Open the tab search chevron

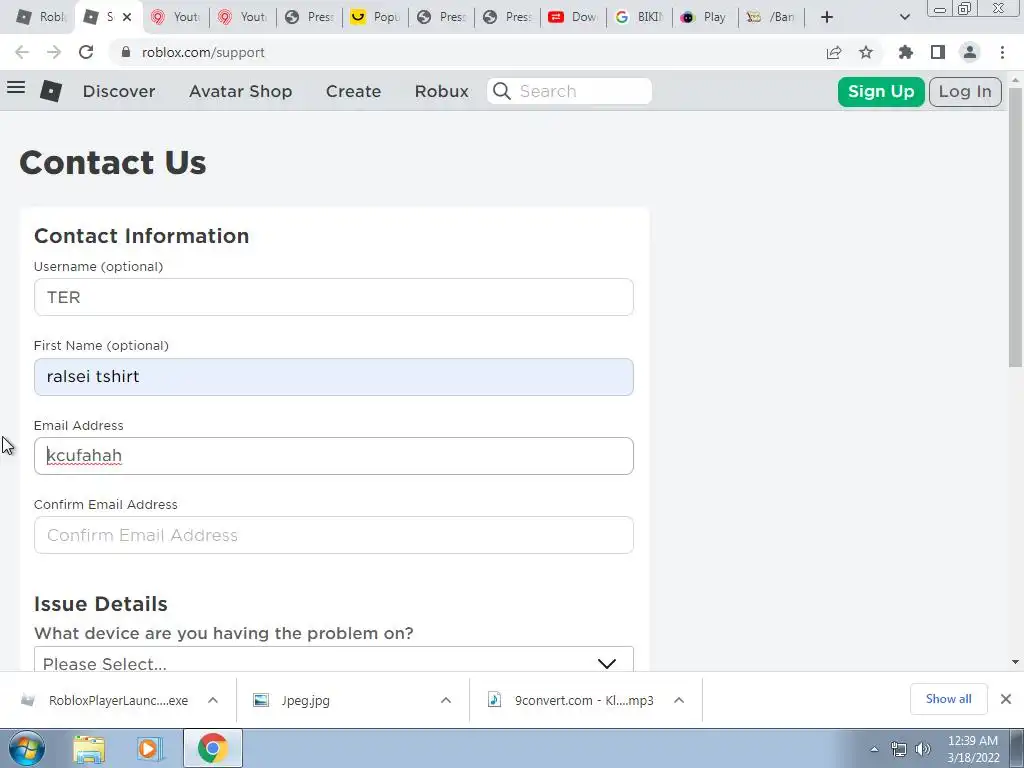(905, 17)
